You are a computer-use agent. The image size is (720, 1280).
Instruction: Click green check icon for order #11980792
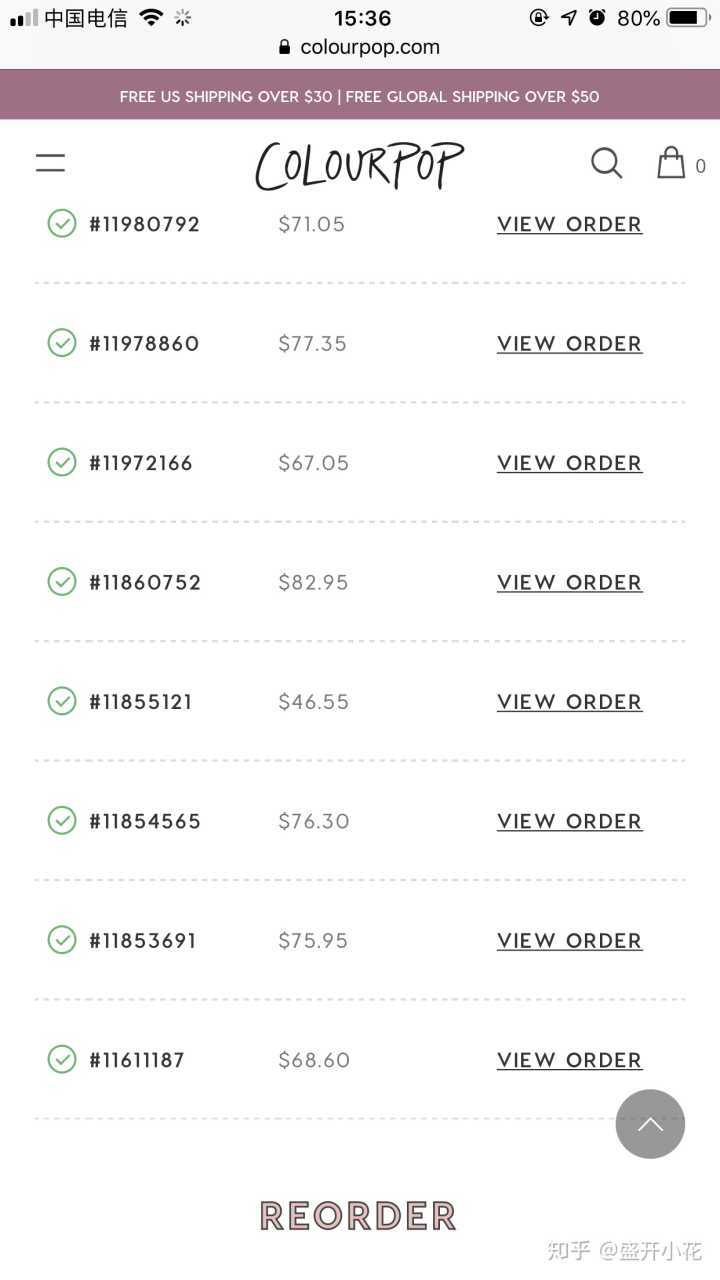click(x=62, y=223)
